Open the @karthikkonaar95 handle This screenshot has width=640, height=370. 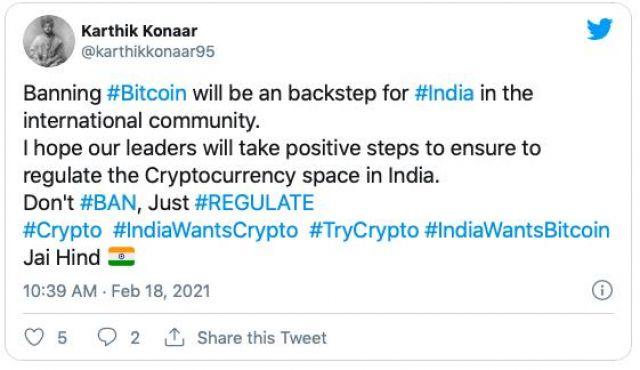[148, 52]
